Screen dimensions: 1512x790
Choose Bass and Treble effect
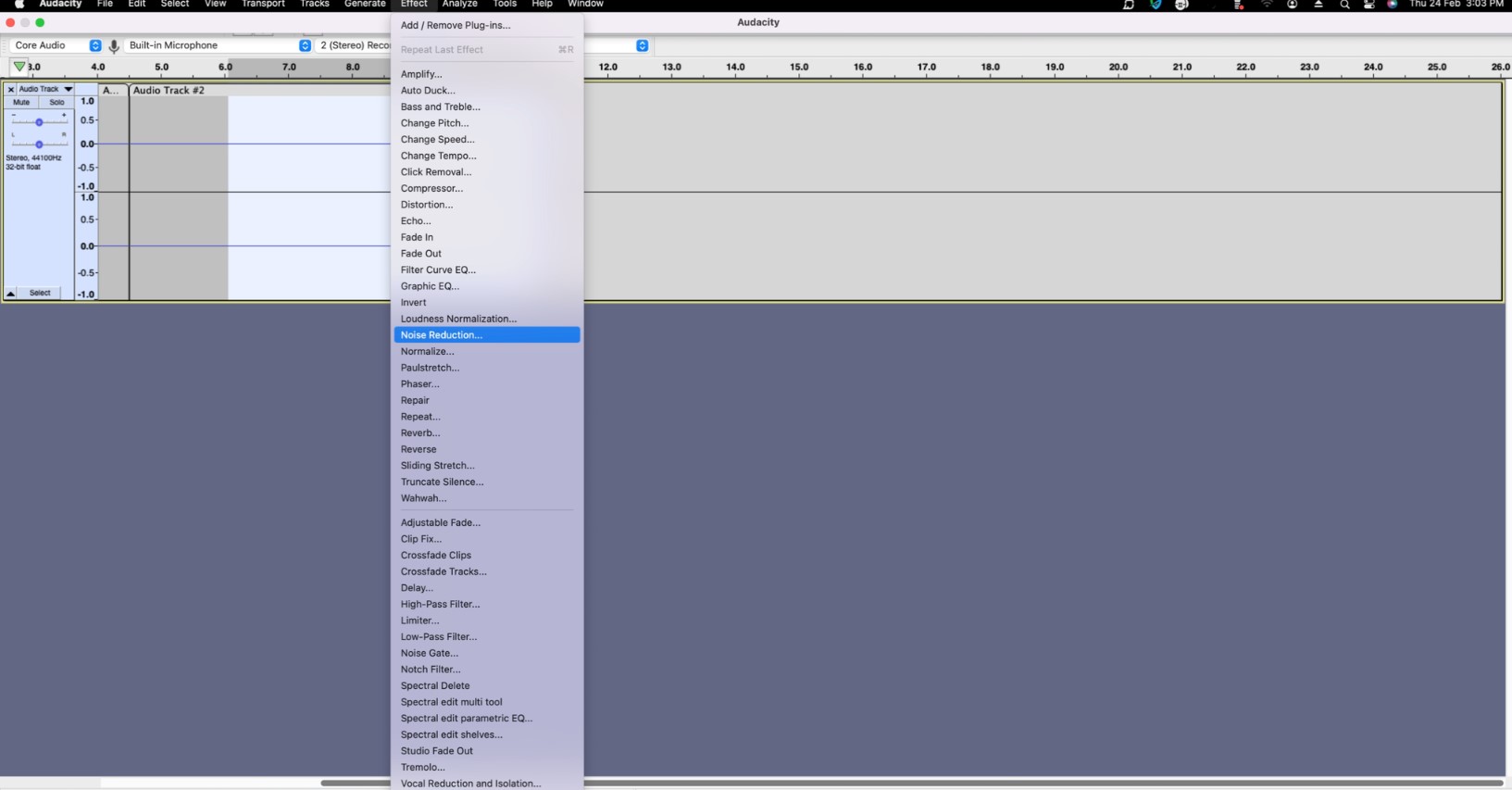point(487,107)
